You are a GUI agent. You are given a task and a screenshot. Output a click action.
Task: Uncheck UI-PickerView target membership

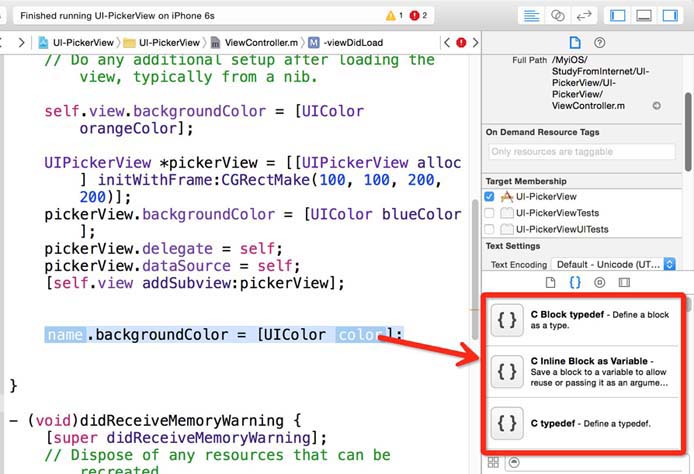pos(490,197)
